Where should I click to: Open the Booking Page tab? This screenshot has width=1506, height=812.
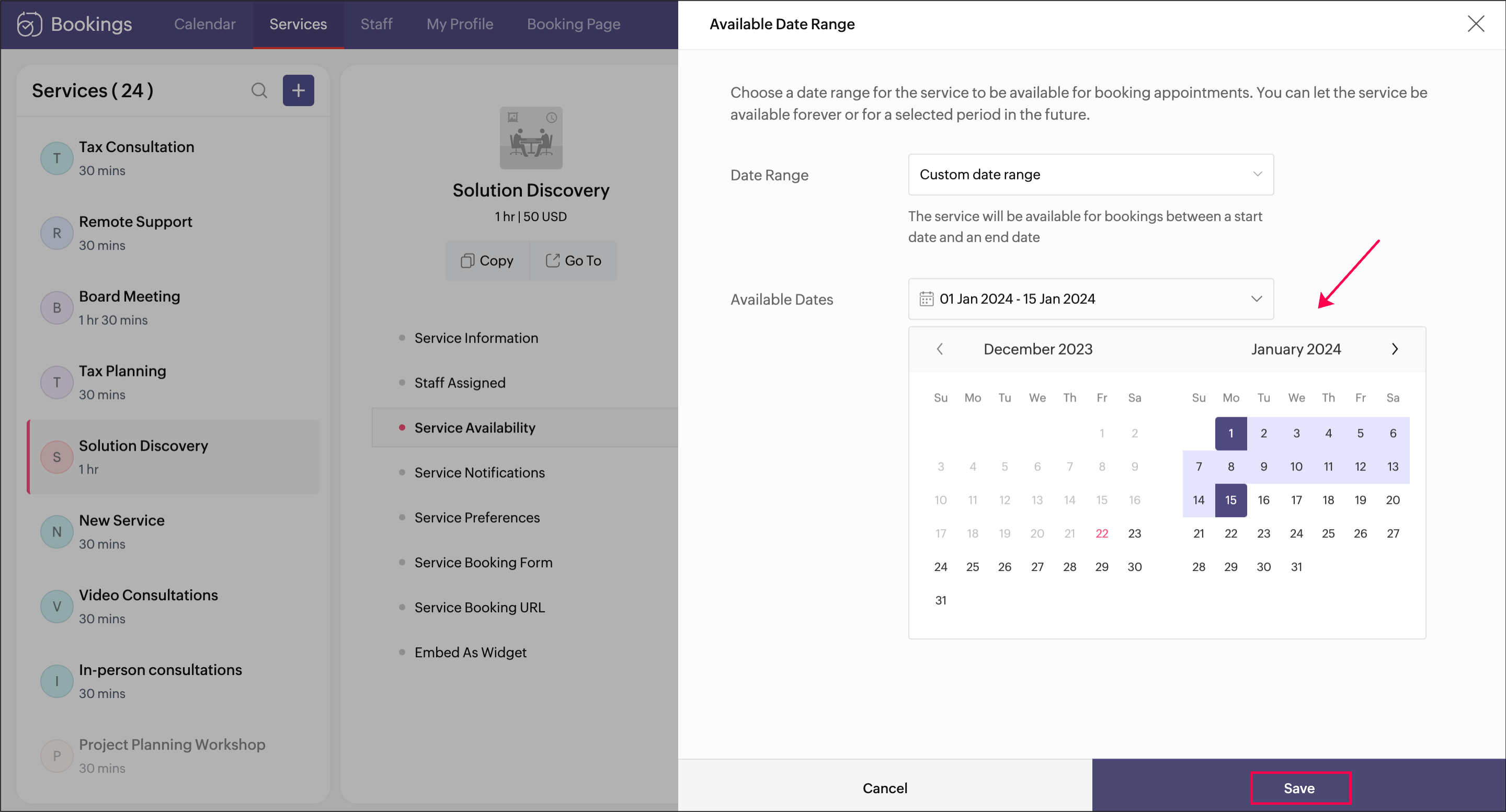click(574, 24)
